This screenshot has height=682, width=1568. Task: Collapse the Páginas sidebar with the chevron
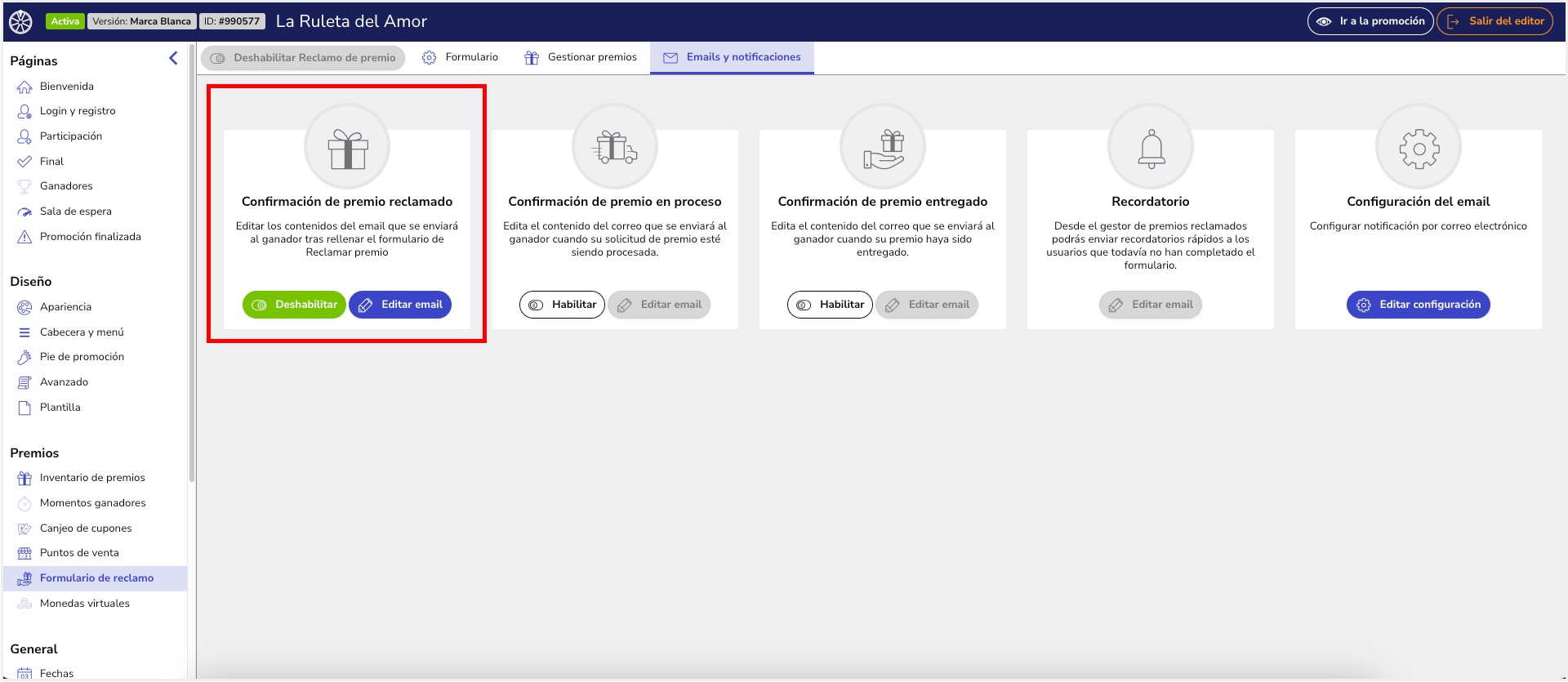173,58
